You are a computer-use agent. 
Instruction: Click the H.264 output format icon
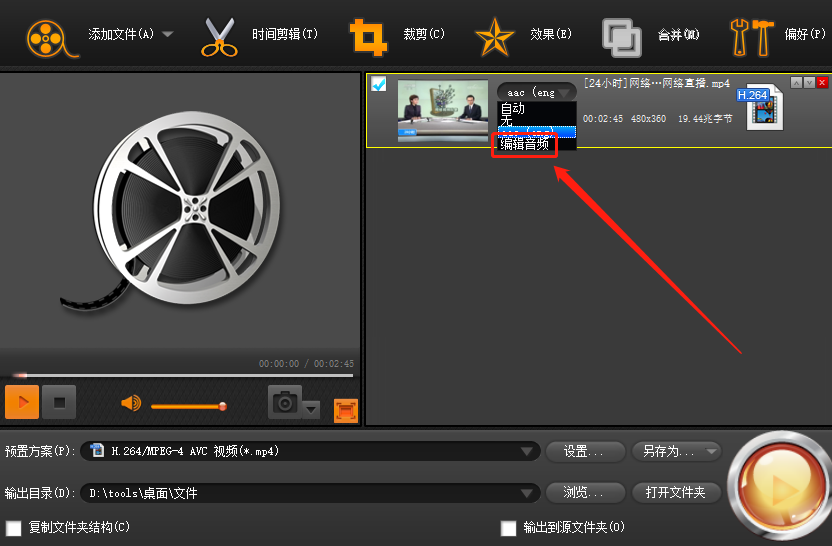[x=760, y=108]
